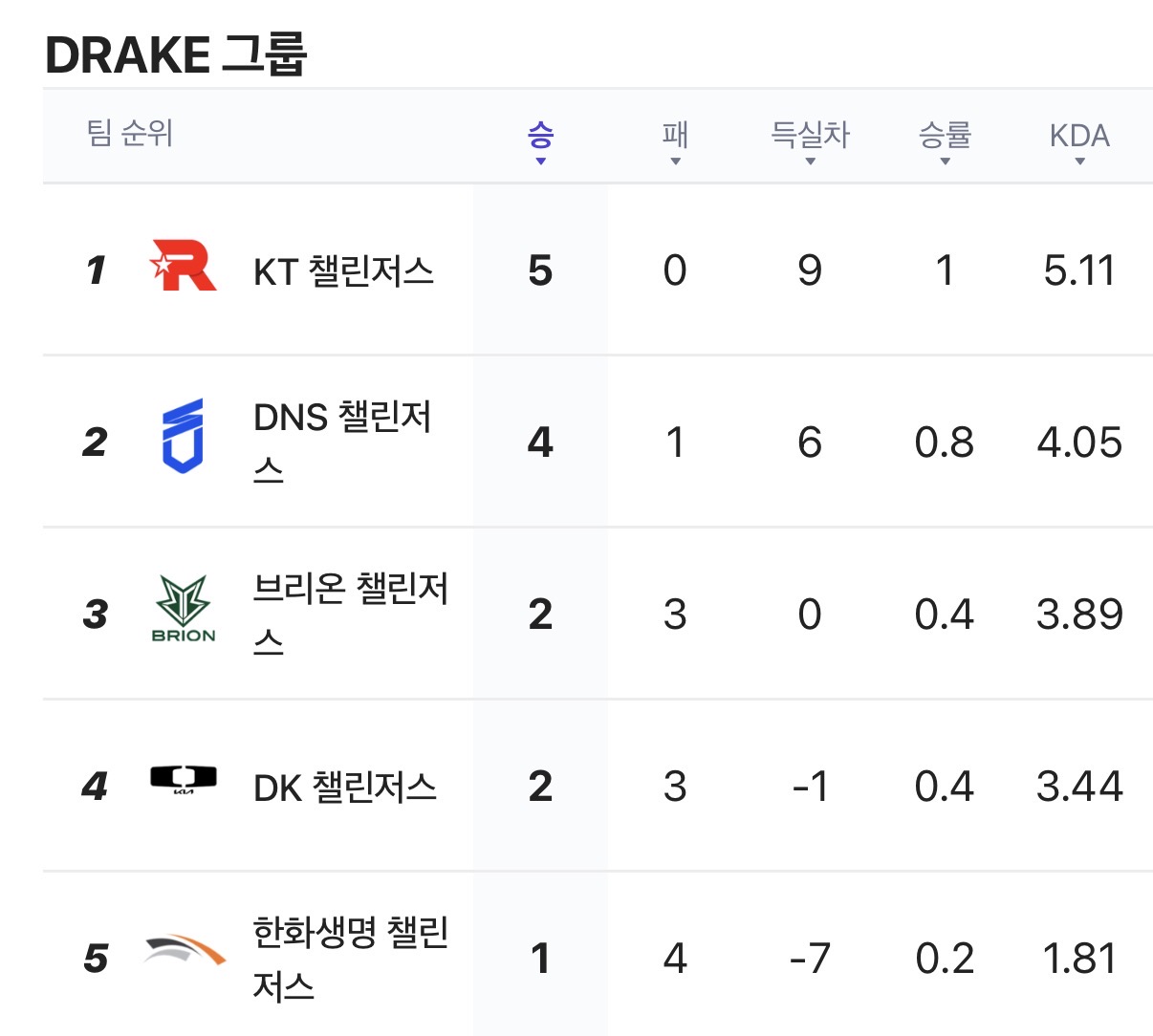The height and width of the screenshot is (1036, 1153).
Task: Click the BRION green team logo
Action: tap(184, 610)
